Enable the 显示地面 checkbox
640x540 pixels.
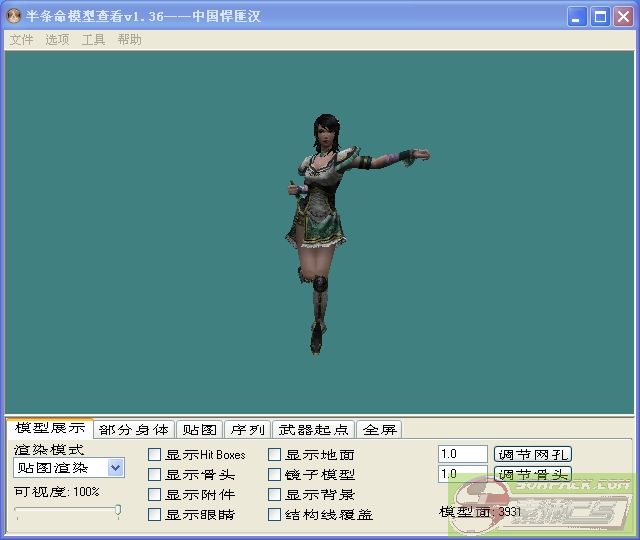click(275, 455)
